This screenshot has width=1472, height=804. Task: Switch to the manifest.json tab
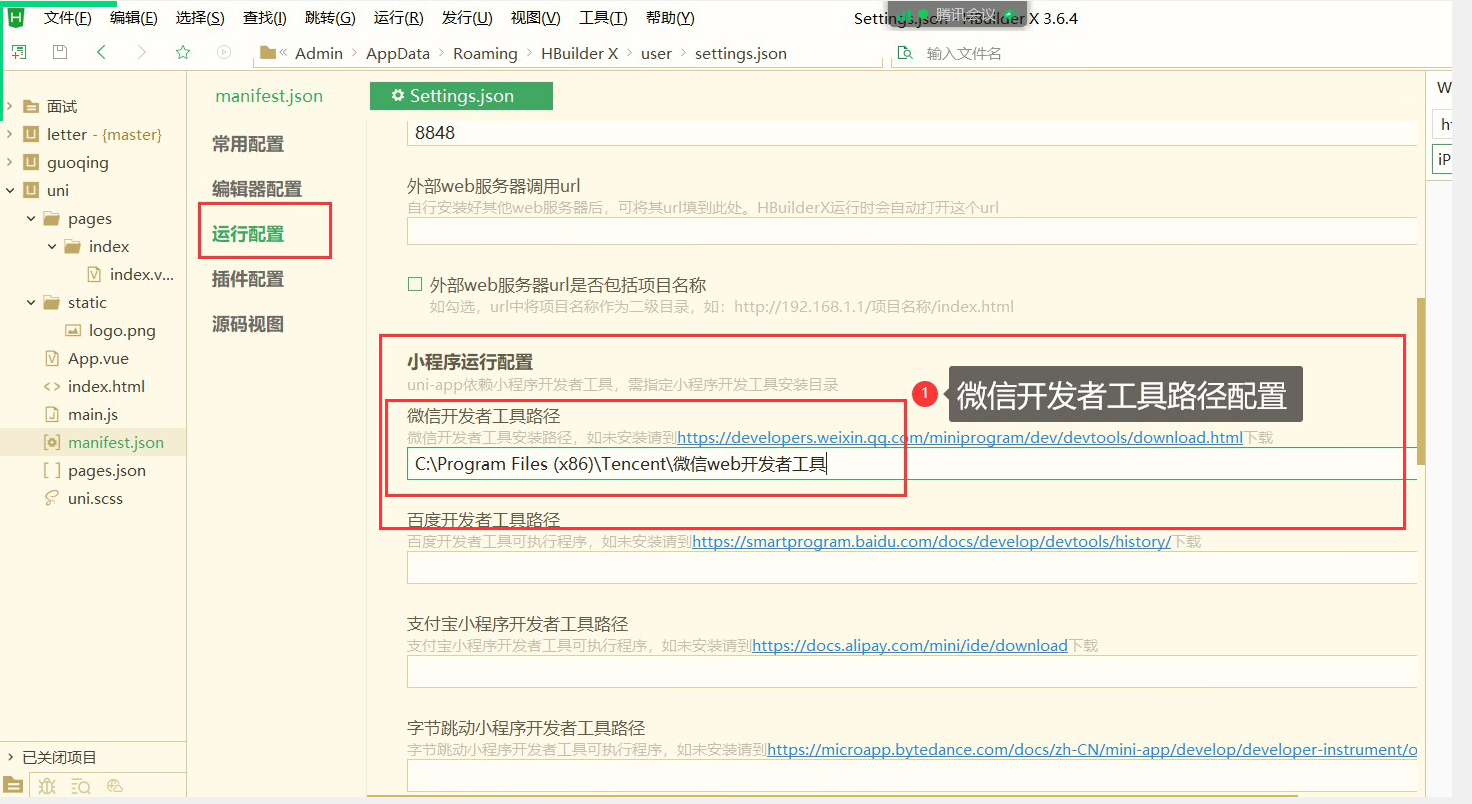[269, 96]
